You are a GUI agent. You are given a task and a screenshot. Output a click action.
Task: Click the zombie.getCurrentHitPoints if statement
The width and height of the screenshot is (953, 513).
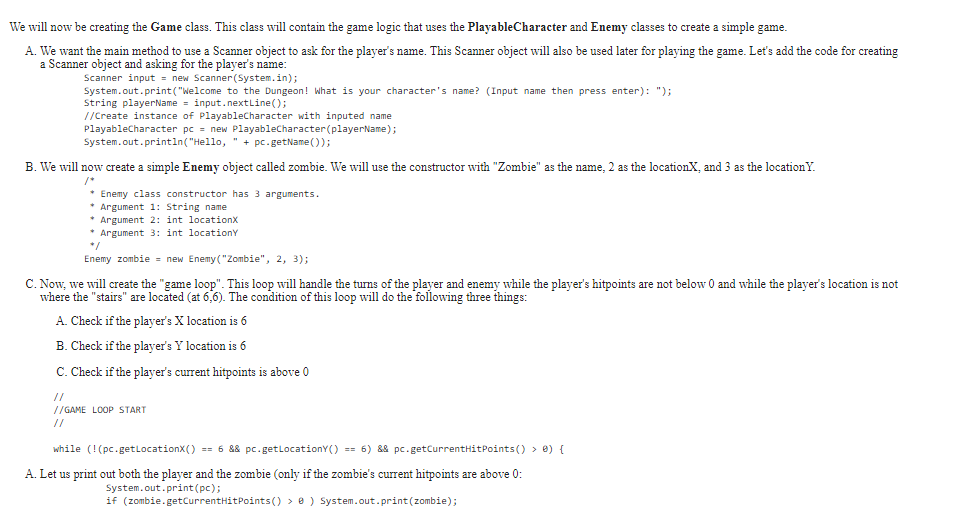(x=281, y=501)
